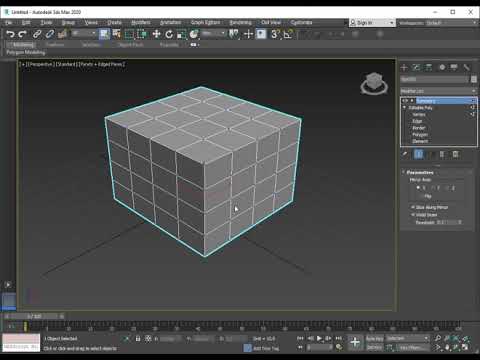Click the Use Pivot Point Center icon
Image resolution: width=480 pixels, height=360 pixels.
[234, 34]
